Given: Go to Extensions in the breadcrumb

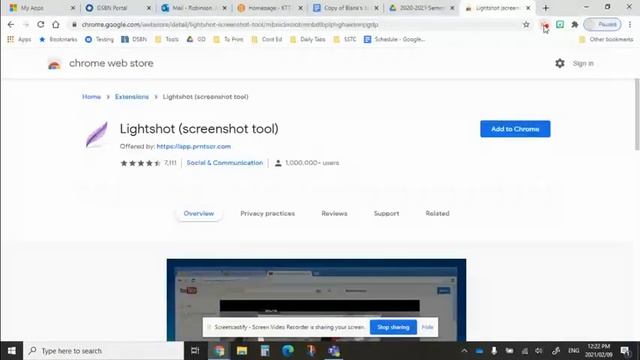Looking at the screenshot, I should pos(132,97).
